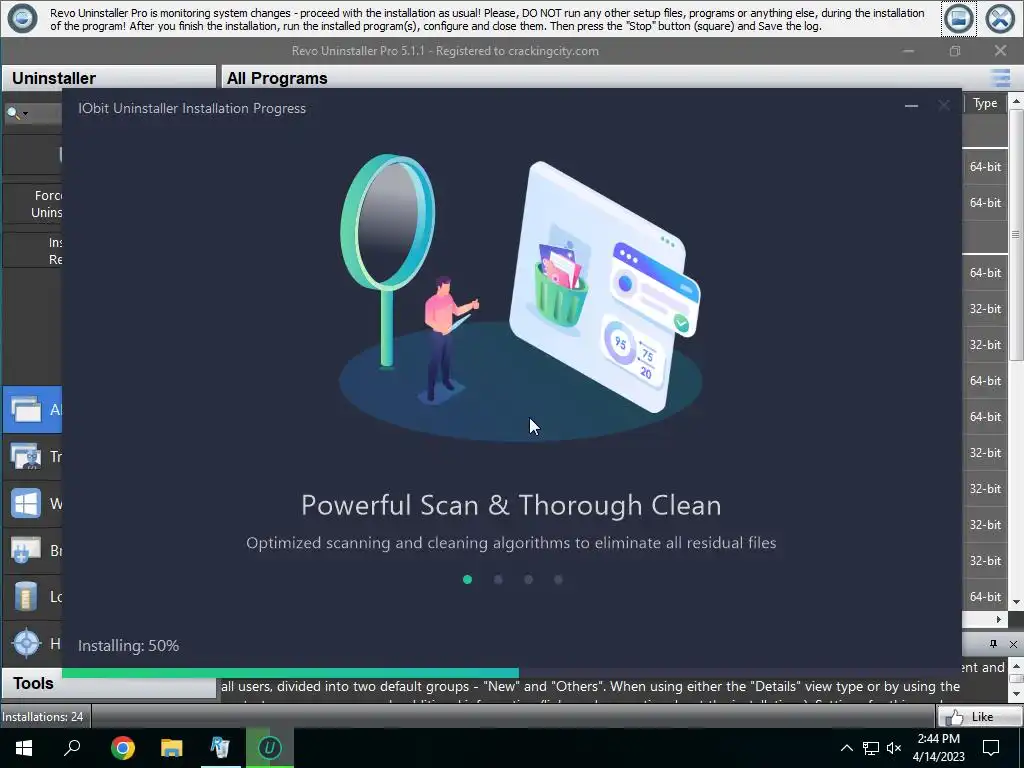This screenshot has width=1024, height=768.
Task: Open the taskbar clock and date
Action: tap(938, 748)
